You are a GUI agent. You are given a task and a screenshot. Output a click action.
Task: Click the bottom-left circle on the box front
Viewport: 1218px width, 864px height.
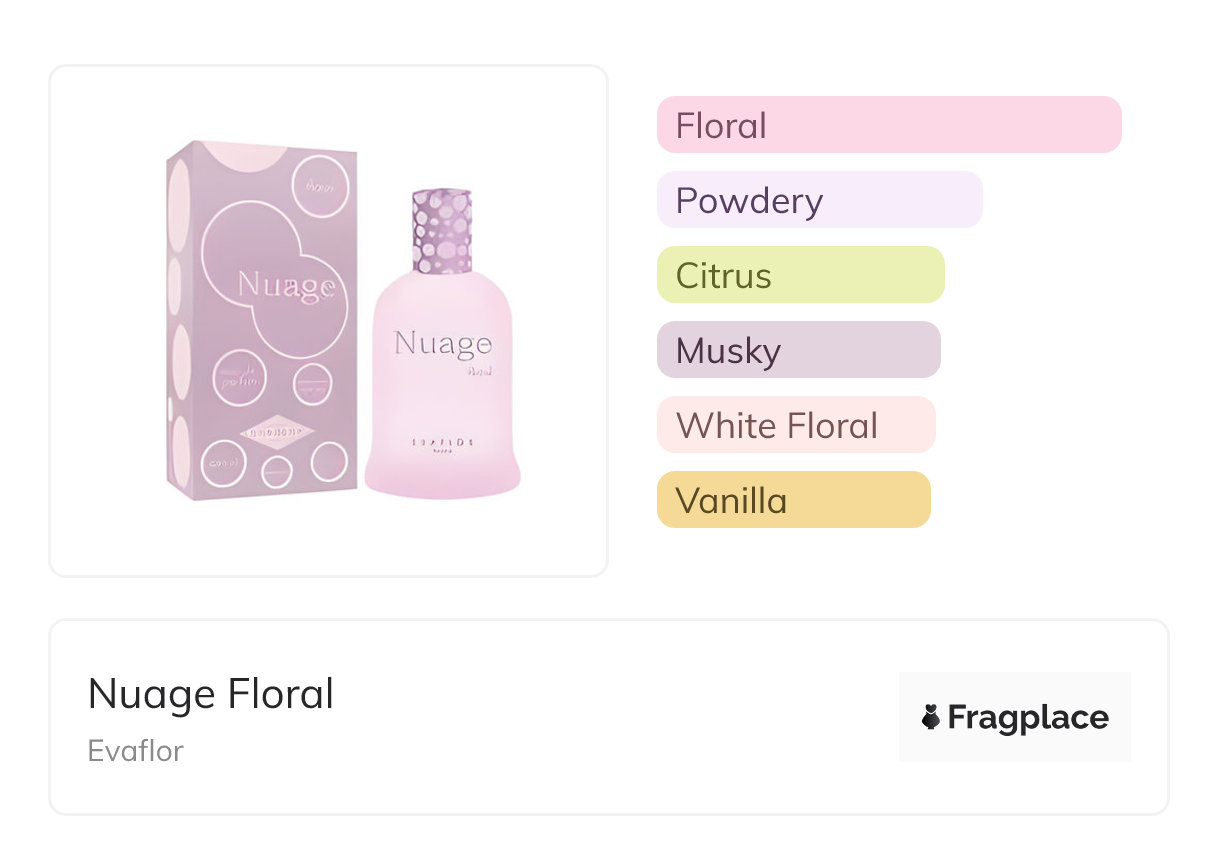(x=221, y=463)
